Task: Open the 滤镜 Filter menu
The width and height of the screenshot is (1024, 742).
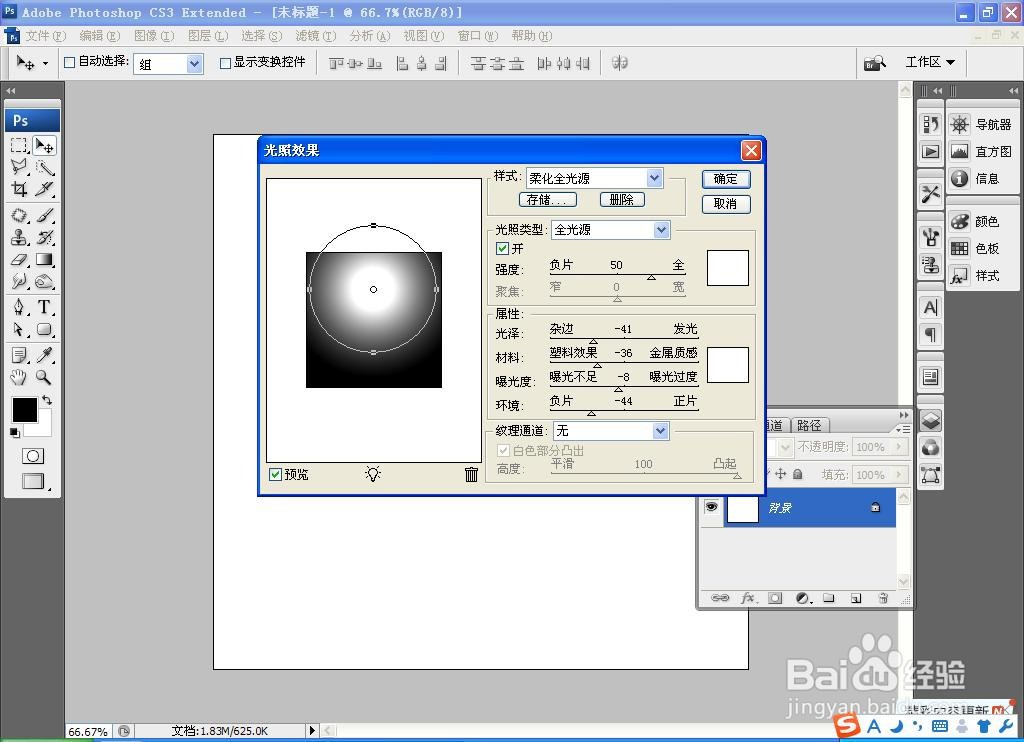Action: (x=317, y=35)
